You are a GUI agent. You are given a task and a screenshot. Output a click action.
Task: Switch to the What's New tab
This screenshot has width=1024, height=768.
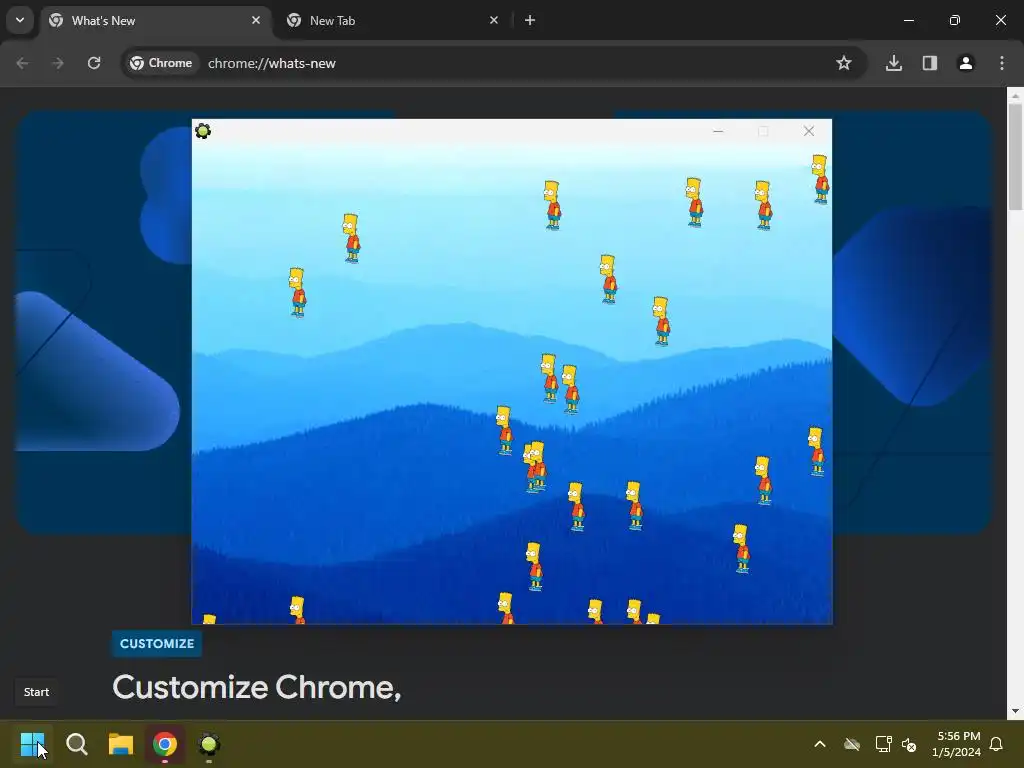tap(157, 21)
